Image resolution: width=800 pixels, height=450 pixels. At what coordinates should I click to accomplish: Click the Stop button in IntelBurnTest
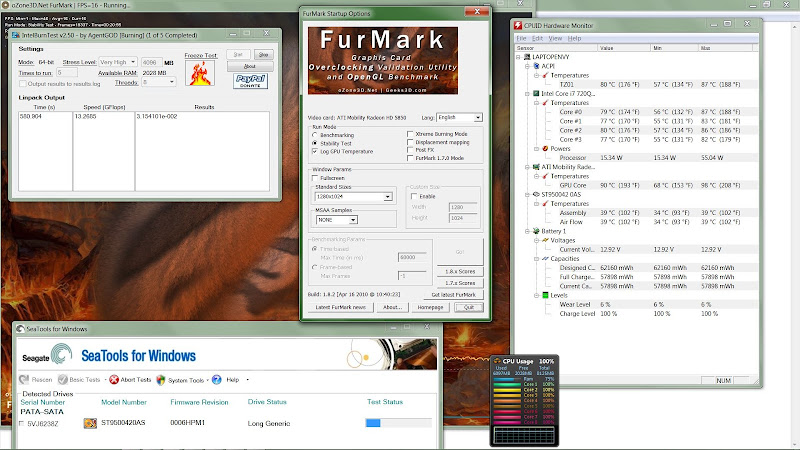(265, 56)
